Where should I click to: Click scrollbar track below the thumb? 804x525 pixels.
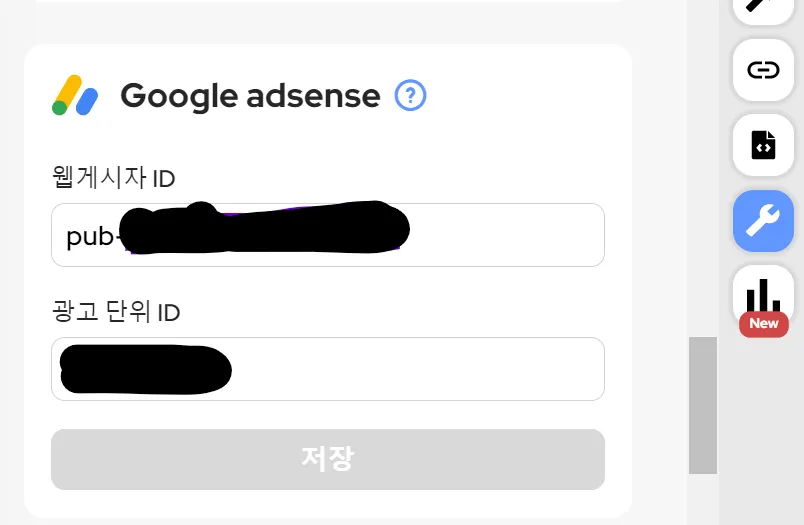click(702, 498)
